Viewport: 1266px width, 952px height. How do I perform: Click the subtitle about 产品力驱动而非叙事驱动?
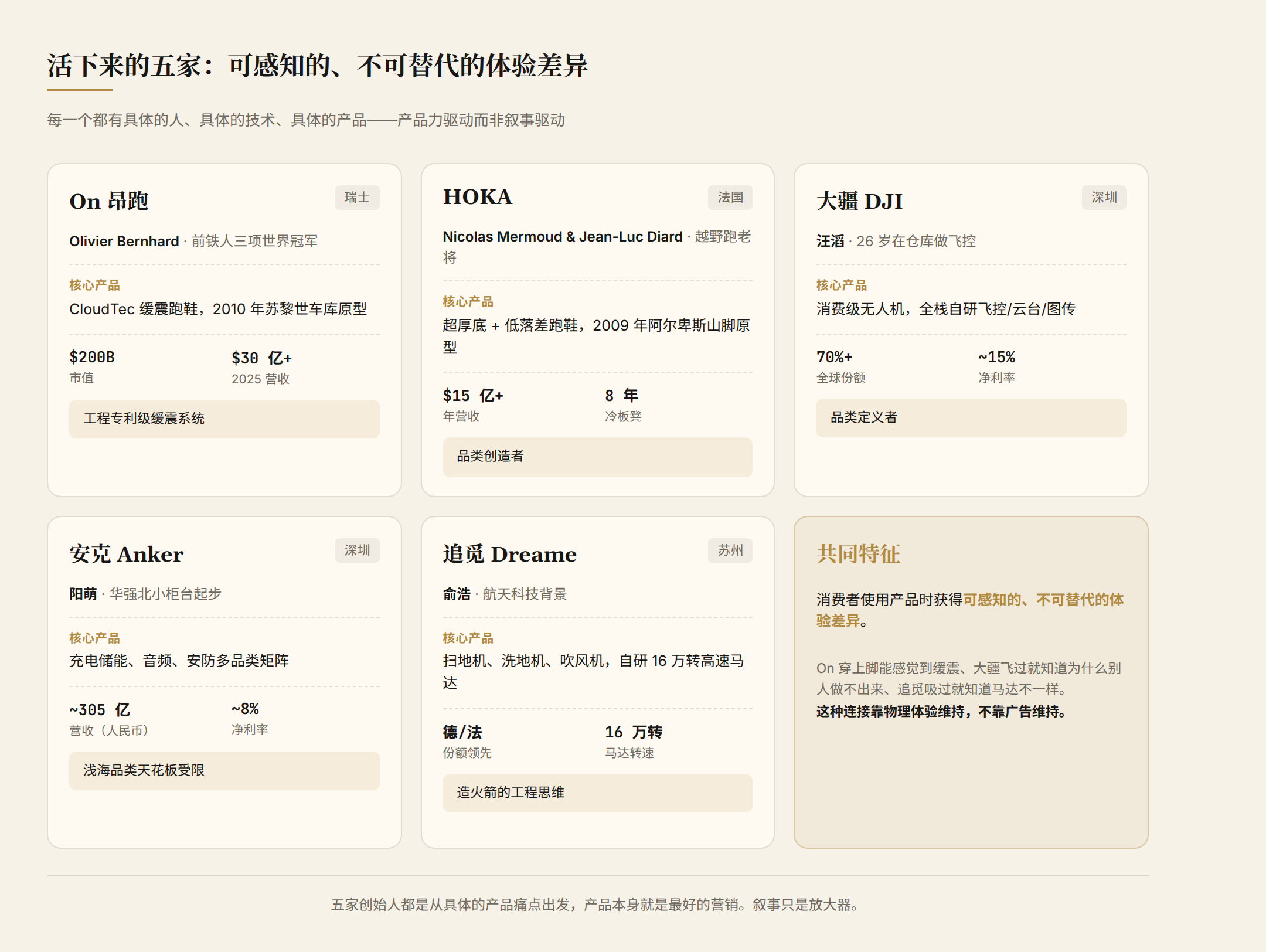pos(305,120)
